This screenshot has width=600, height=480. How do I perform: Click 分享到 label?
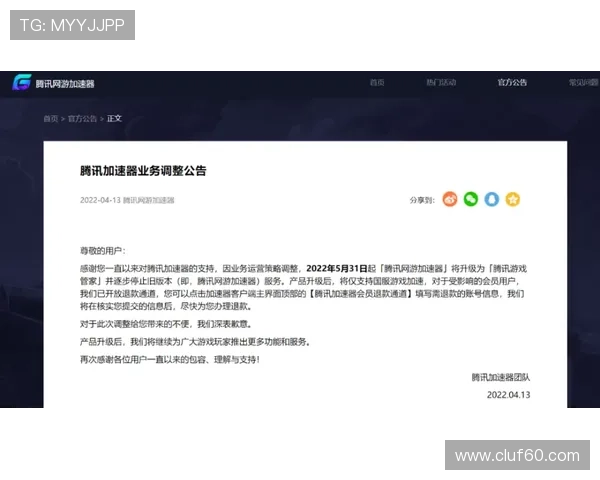click(x=422, y=200)
